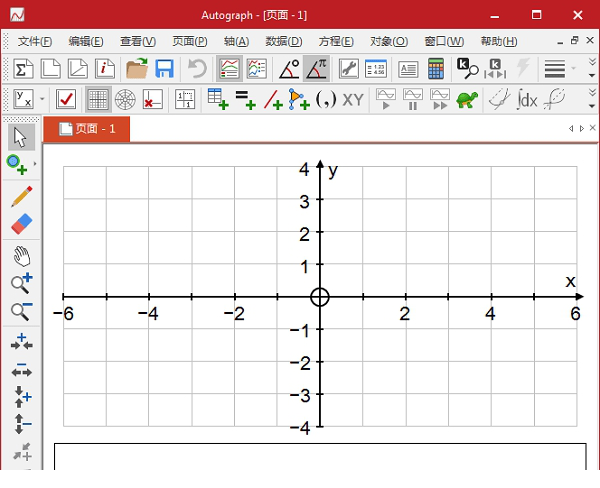
Task: Open the 对象(O) menu
Action: pyautogui.click(x=389, y=41)
